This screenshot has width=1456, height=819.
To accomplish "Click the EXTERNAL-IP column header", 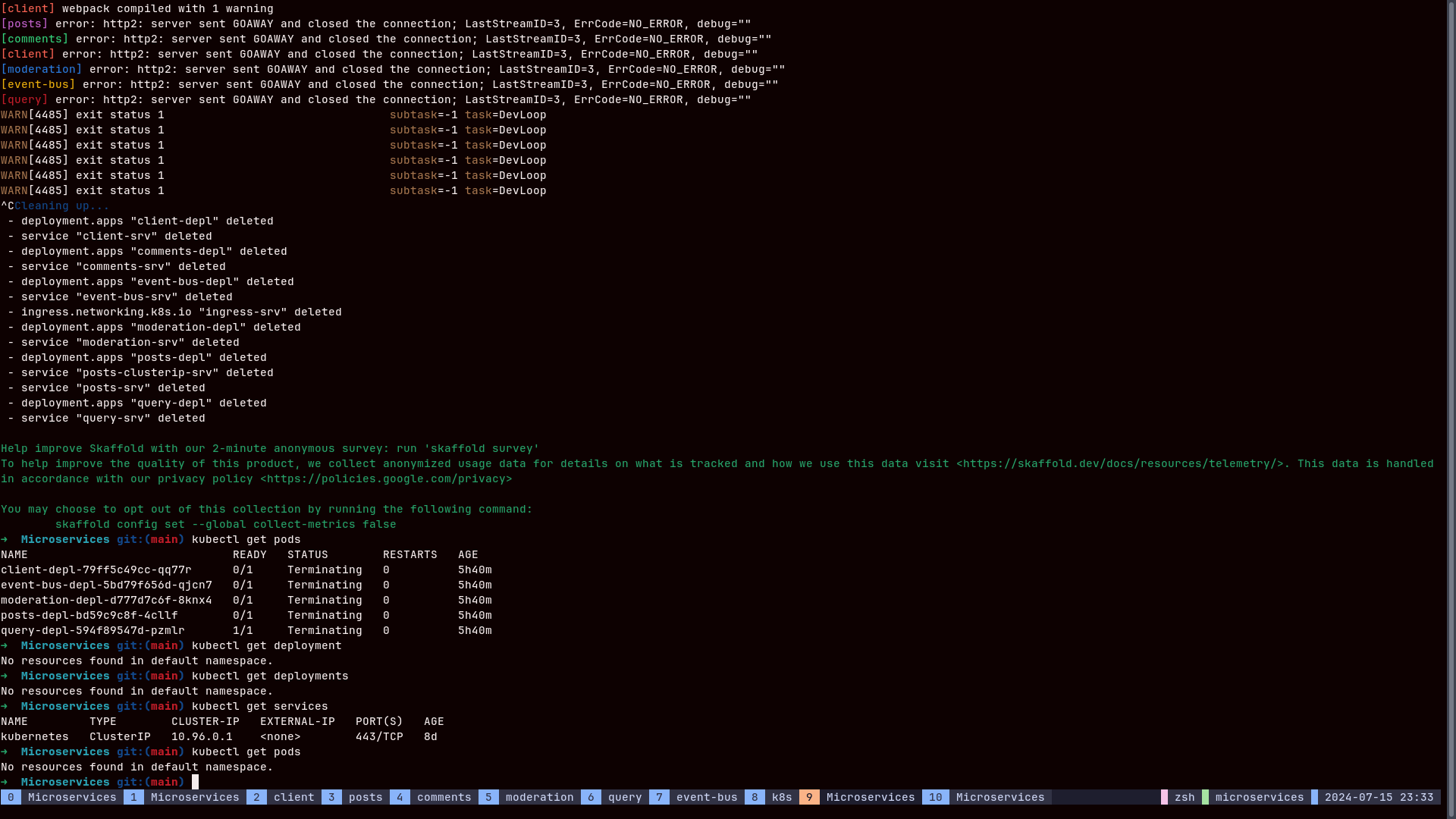I will point(297,721).
